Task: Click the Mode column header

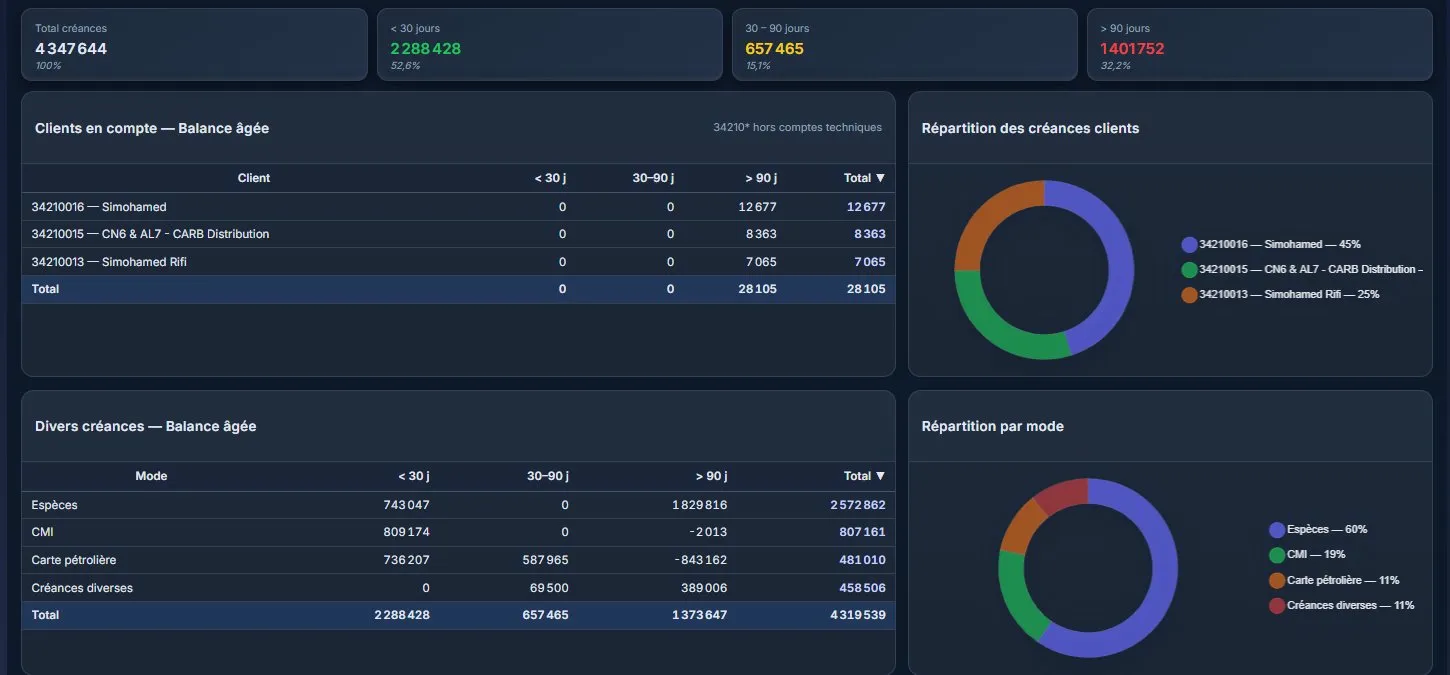Action: pyautogui.click(x=151, y=476)
